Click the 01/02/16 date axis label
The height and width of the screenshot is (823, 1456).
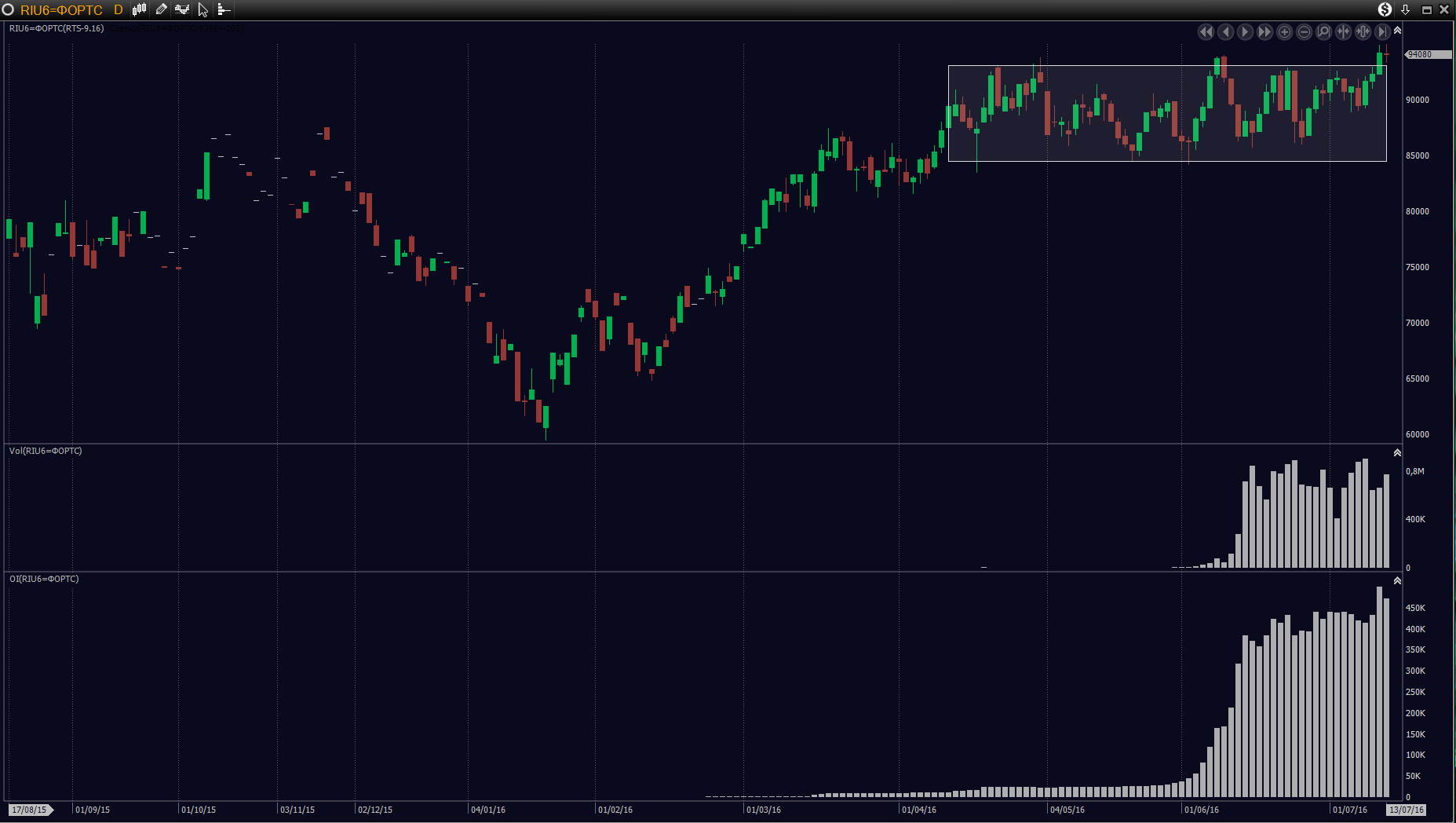click(615, 810)
